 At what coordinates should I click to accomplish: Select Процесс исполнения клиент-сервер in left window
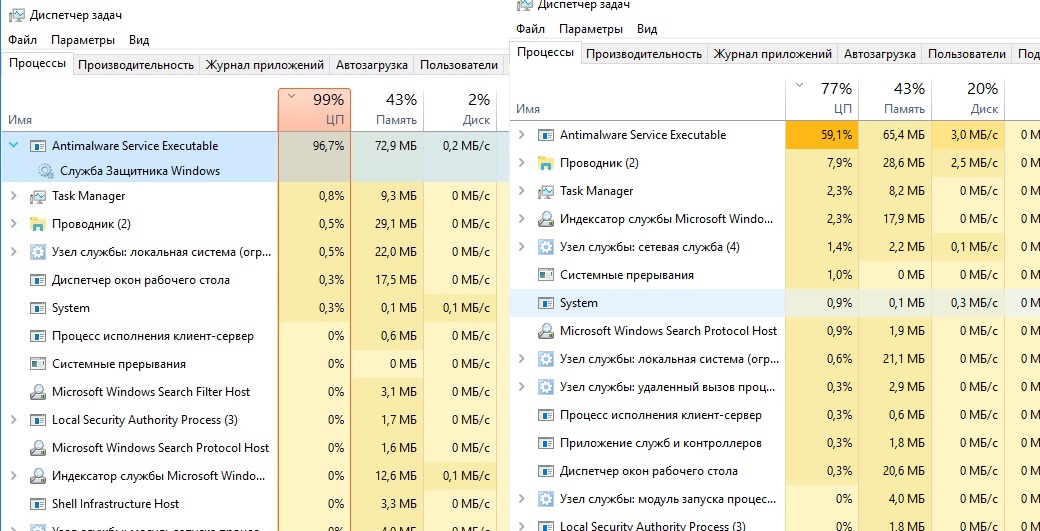pyautogui.click(x=153, y=336)
